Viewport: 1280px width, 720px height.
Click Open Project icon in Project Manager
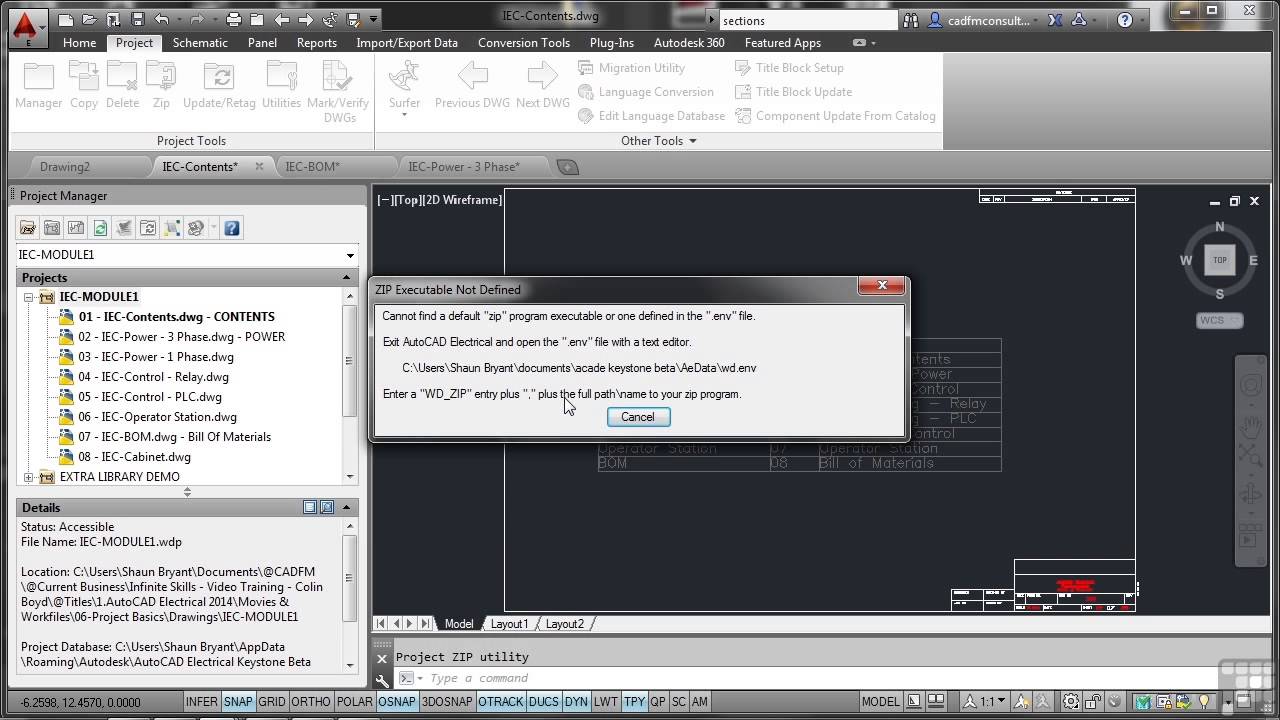pos(28,228)
